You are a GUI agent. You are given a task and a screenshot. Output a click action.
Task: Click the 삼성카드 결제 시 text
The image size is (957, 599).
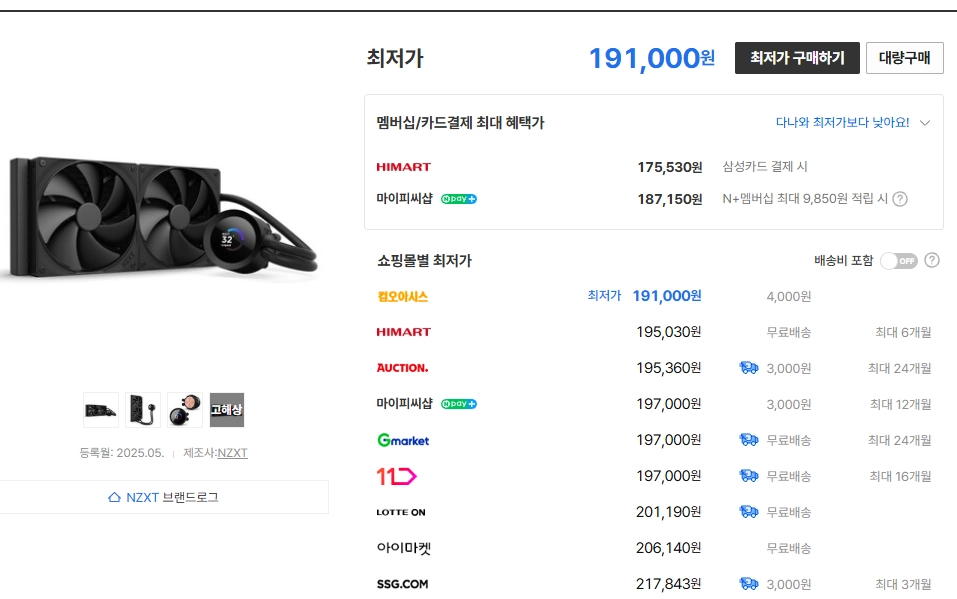pyautogui.click(x=765, y=167)
